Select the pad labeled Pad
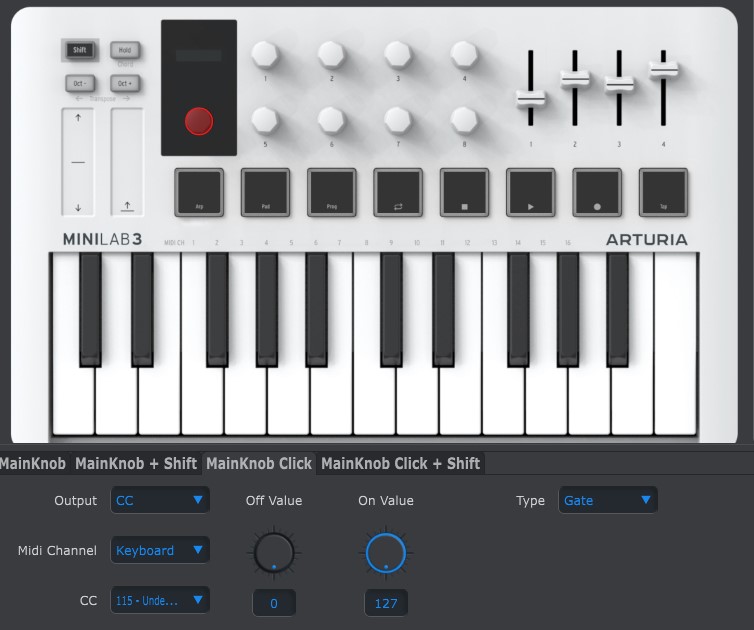754x630 pixels. [265, 192]
